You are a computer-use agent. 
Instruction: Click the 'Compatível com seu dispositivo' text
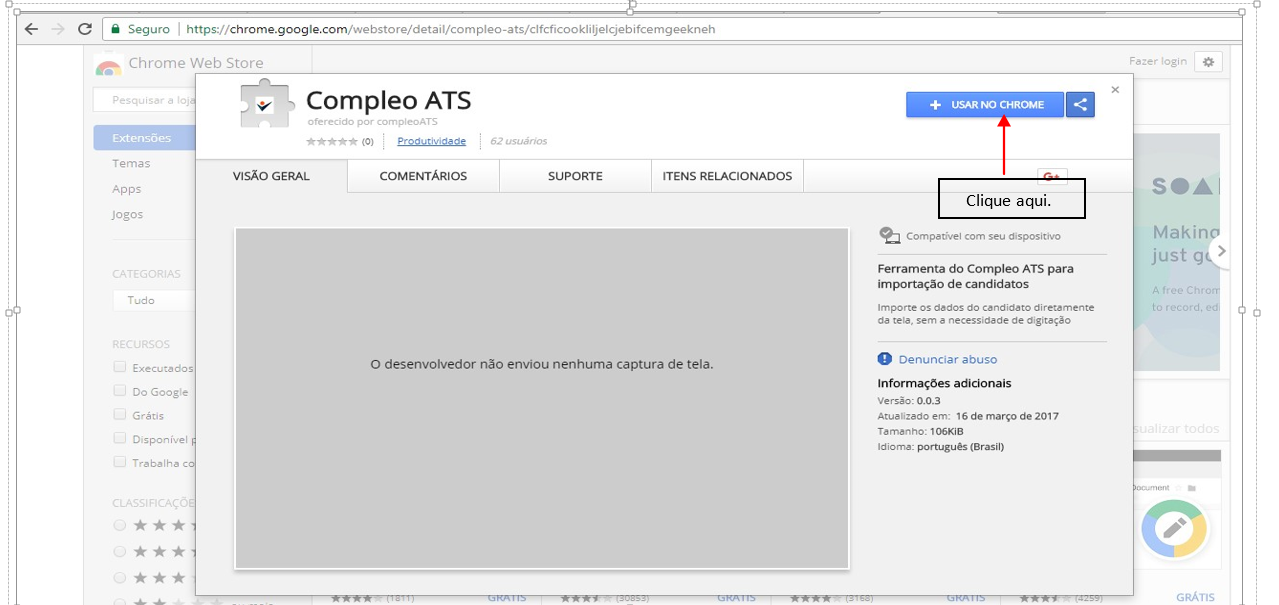click(x=983, y=236)
